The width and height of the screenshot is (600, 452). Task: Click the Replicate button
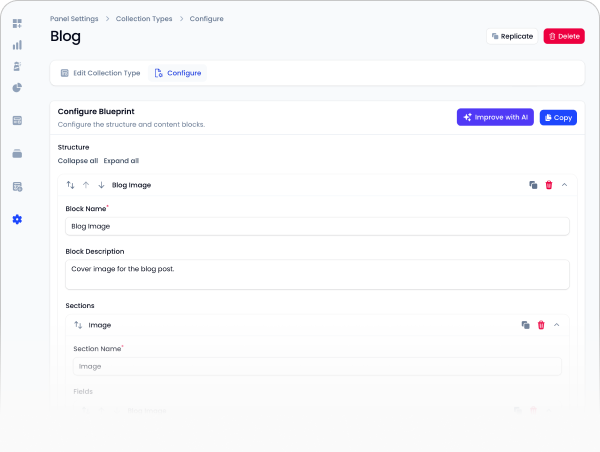(512, 36)
